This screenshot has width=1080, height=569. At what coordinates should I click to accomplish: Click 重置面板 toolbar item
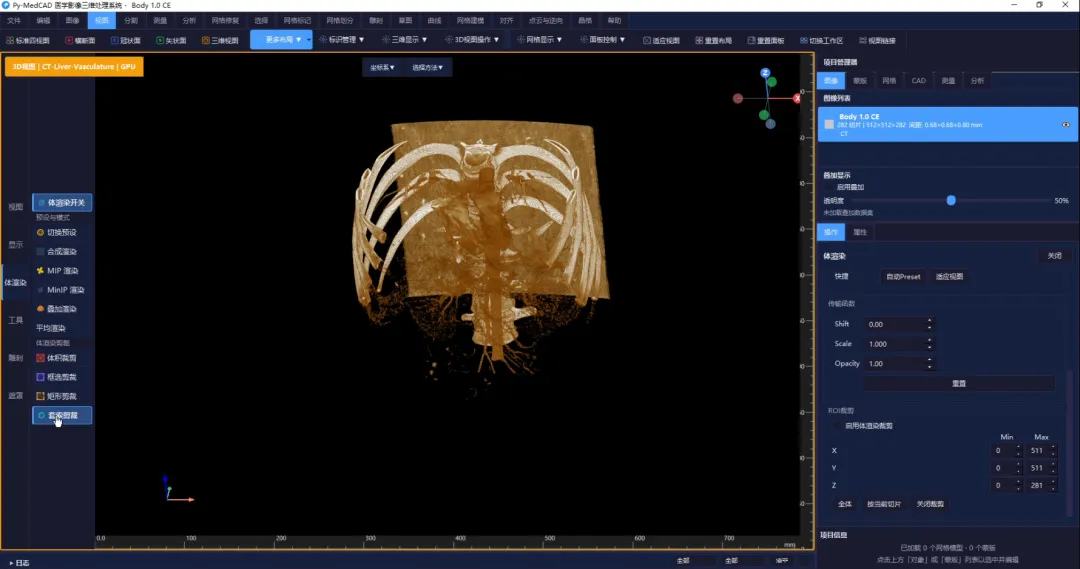pos(766,41)
